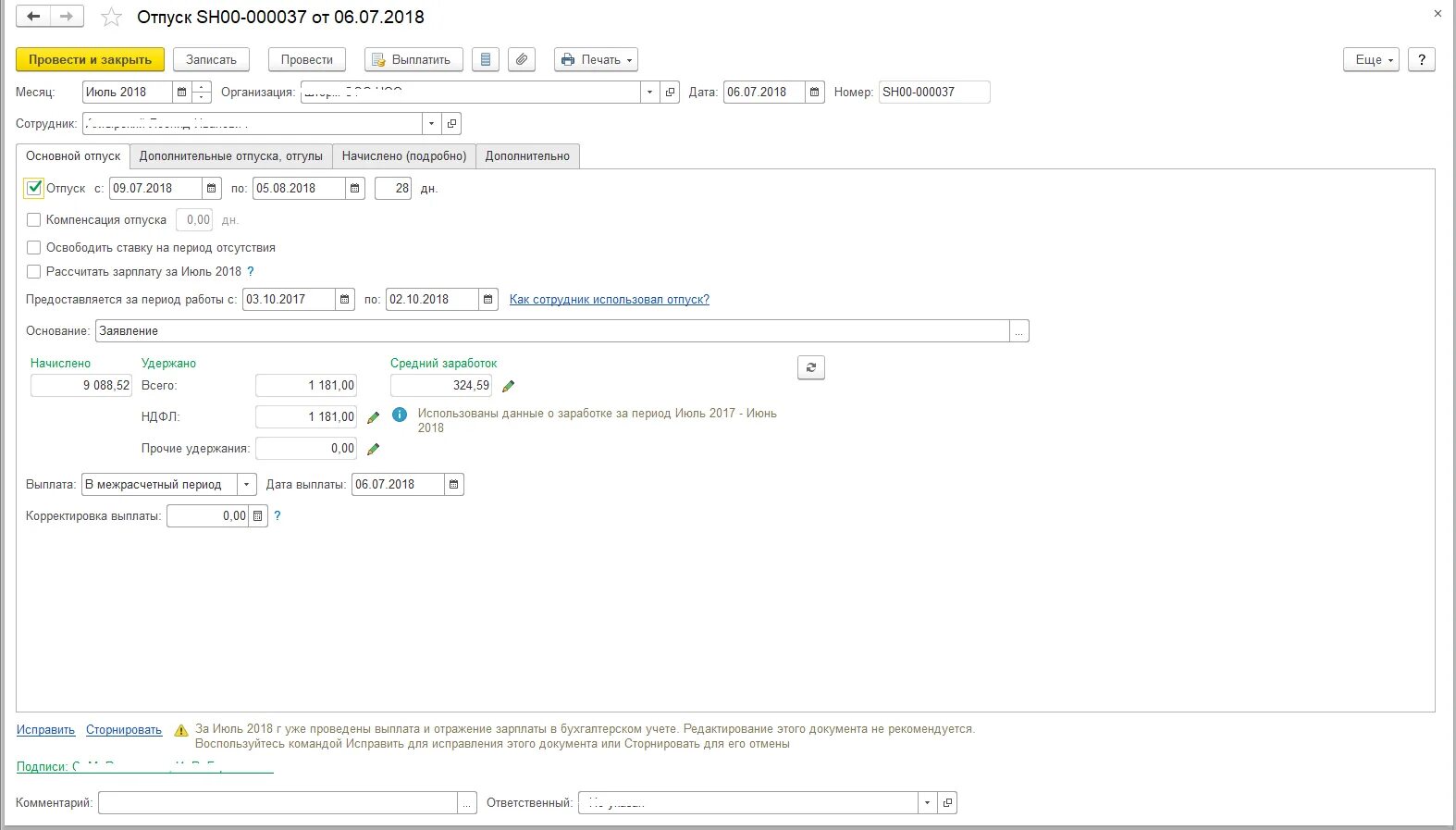Open calendar for work period start 03.10.2017

[345, 299]
